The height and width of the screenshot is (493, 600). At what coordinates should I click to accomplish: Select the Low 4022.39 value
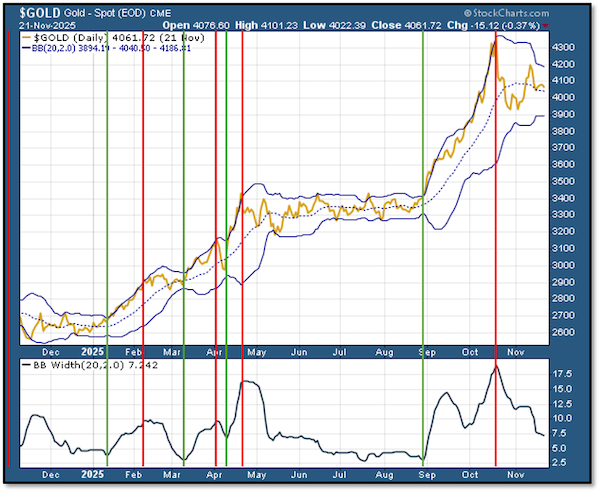(335, 25)
